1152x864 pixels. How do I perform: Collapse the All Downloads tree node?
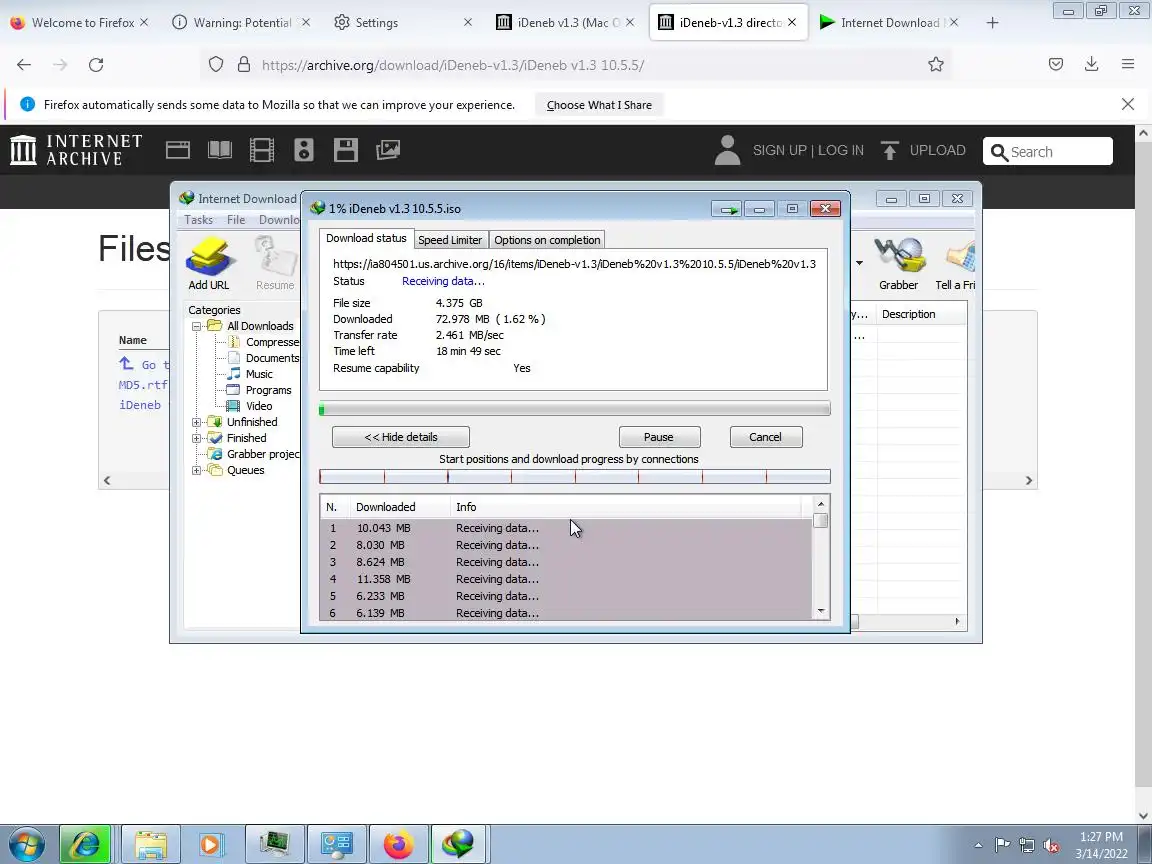tap(196, 326)
